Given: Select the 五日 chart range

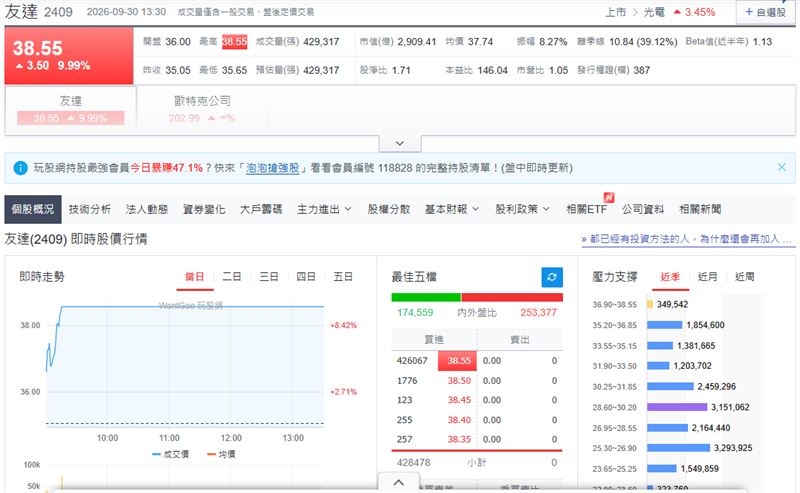Looking at the screenshot, I should click(x=343, y=277).
